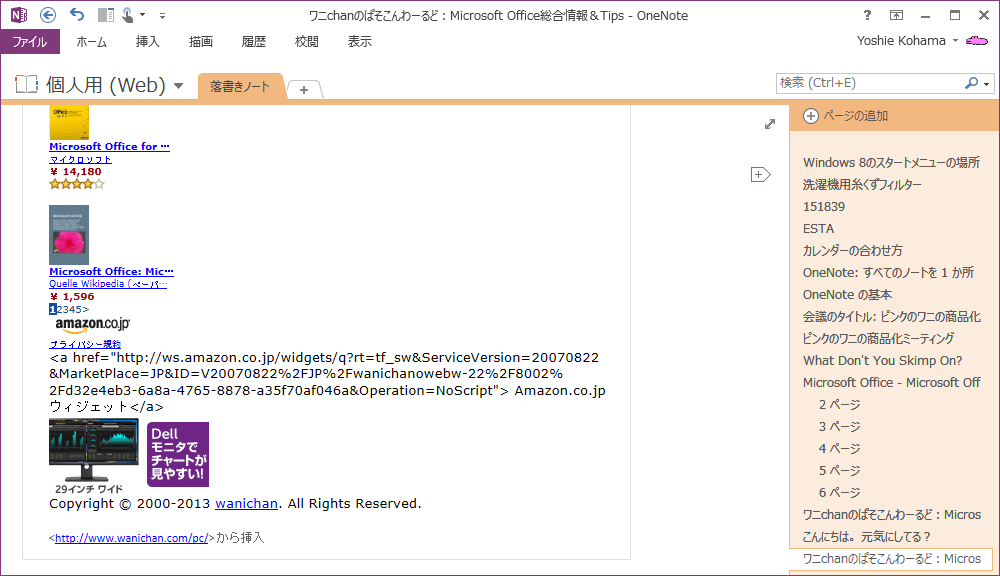This screenshot has width=1000, height=576.
Task: Click the amazon.co.jp logo
Action: [x=92, y=325]
